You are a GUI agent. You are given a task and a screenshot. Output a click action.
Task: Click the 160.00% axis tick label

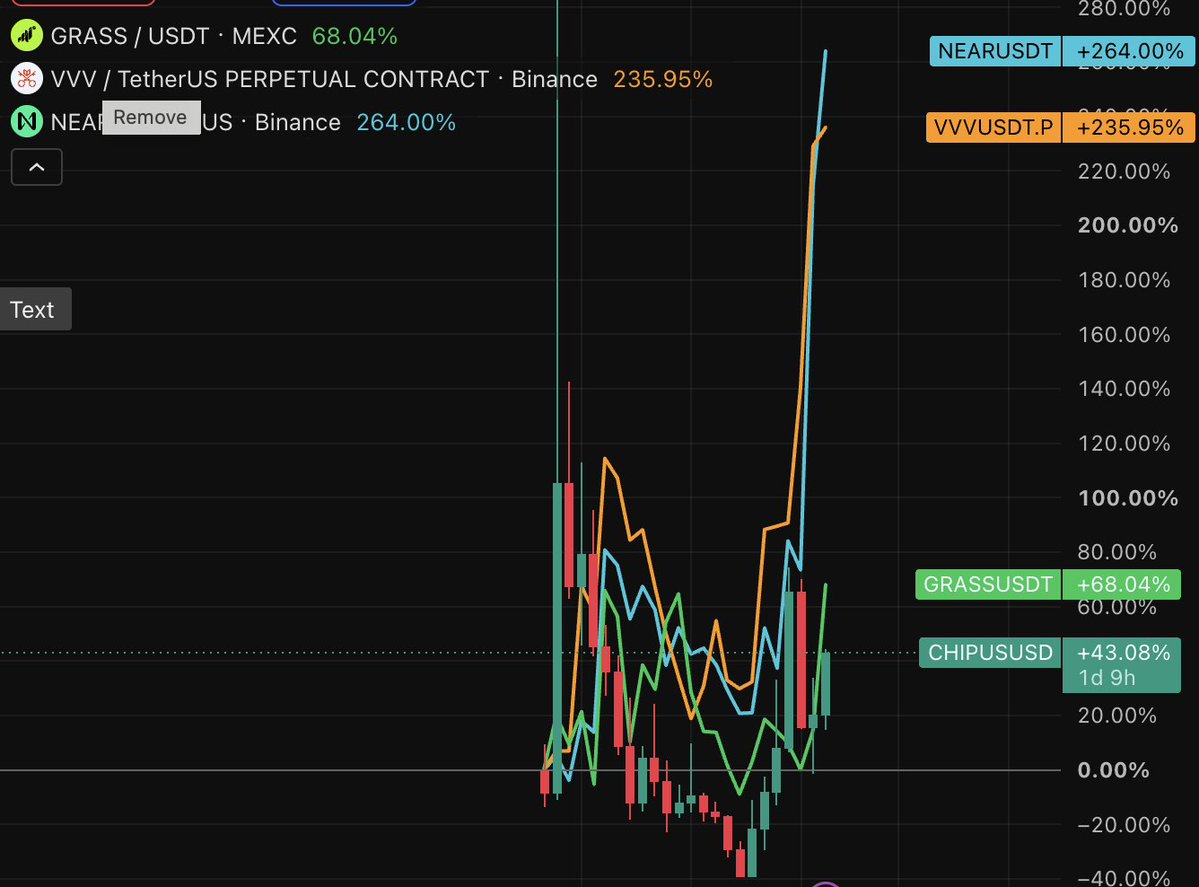point(1123,334)
